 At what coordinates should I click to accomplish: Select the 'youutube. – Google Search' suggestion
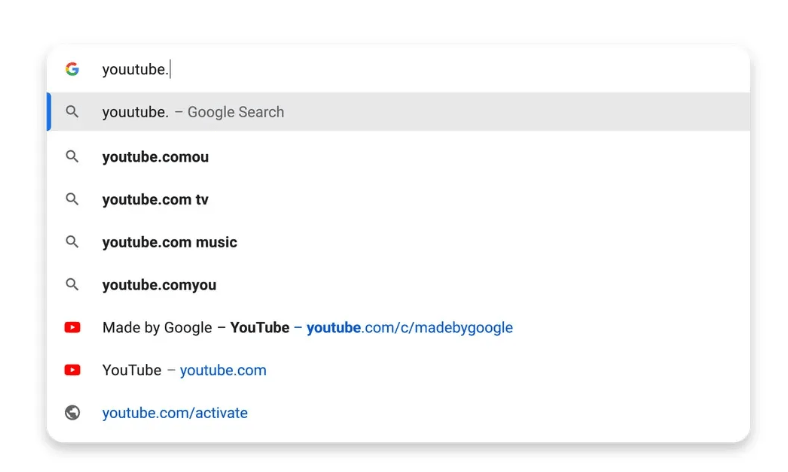pos(399,112)
